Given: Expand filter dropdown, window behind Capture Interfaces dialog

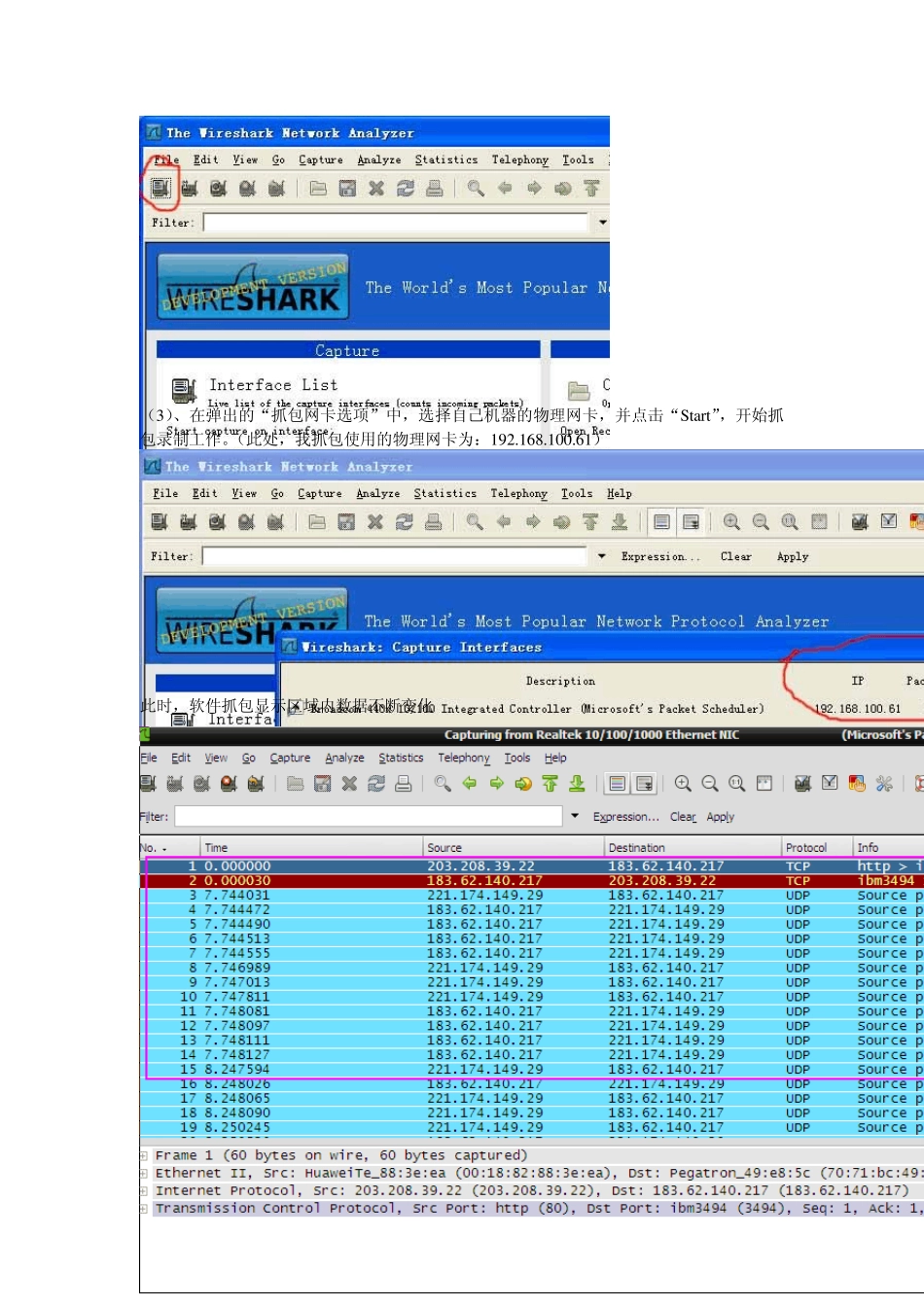Looking at the screenshot, I should [x=601, y=556].
